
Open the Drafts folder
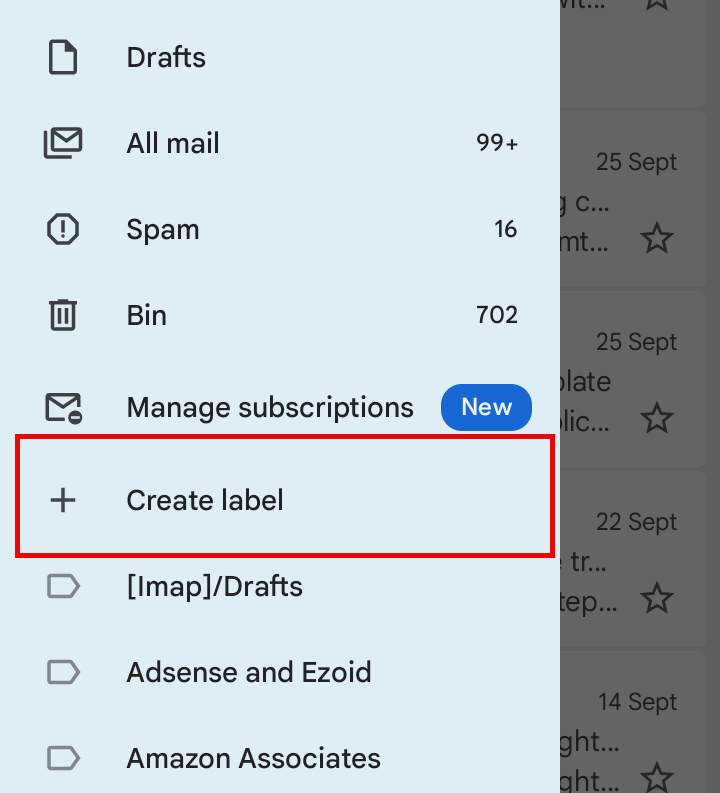click(x=280, y=57)
